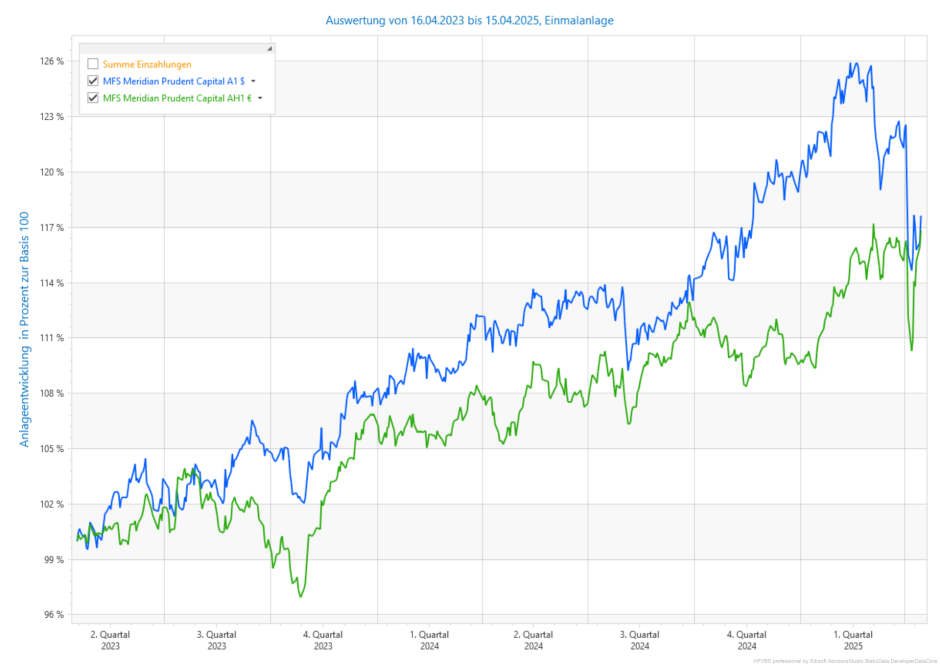Click the '1. Quartal 2024' axis label
Screen dimensions: 940x665
[x=429, y=640]
